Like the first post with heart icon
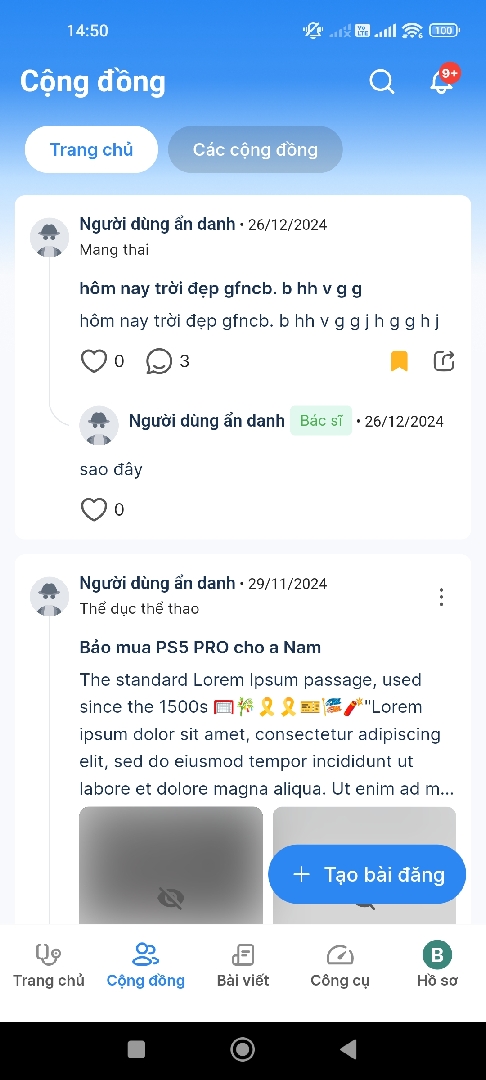Screen dimensions: 486x1080 click(94, 361)
